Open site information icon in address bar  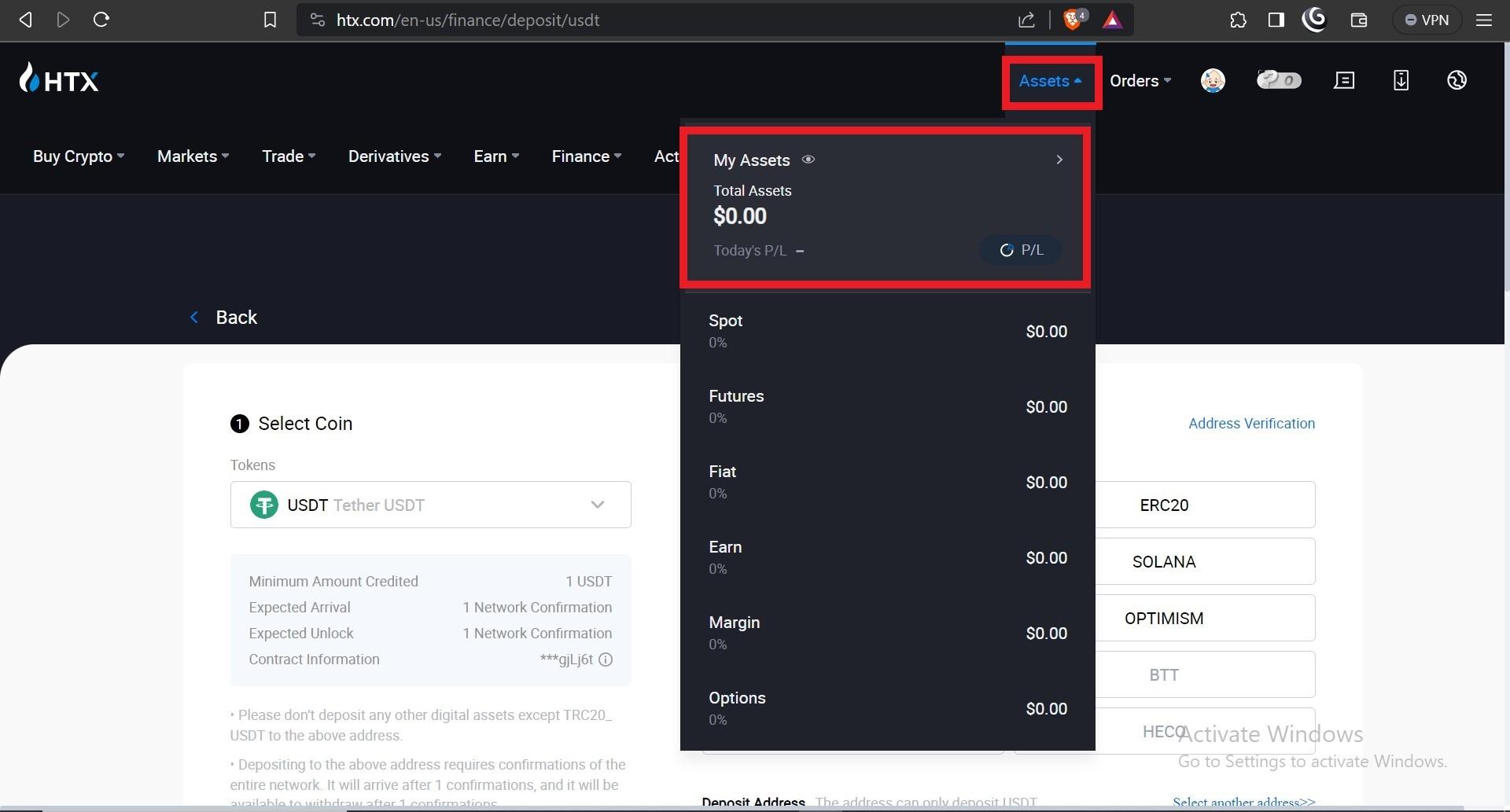(317, 20)
